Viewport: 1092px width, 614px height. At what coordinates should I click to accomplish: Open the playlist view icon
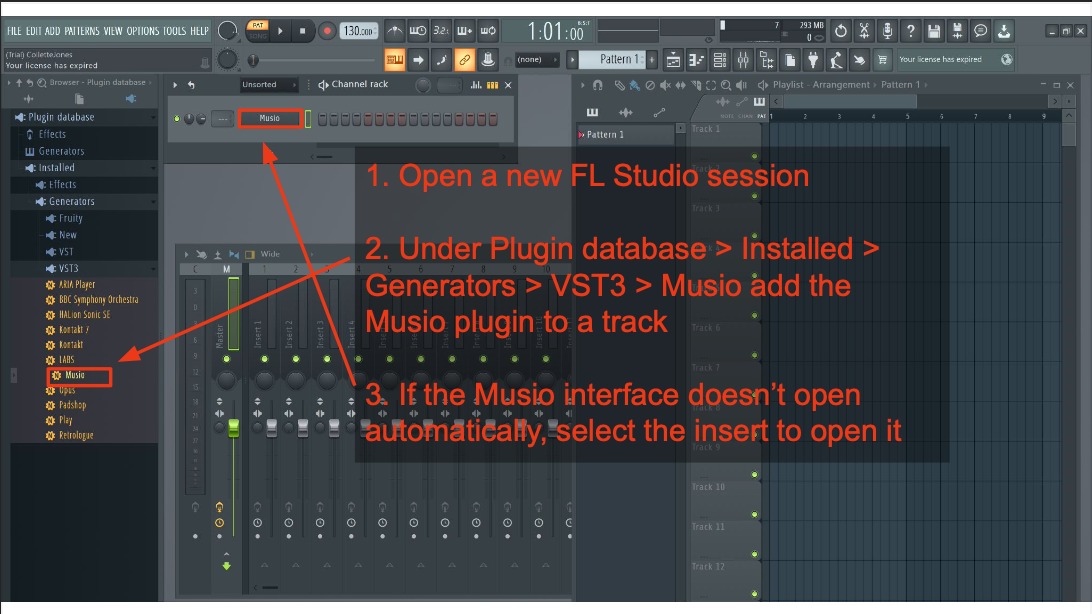[x=673, y=60]
